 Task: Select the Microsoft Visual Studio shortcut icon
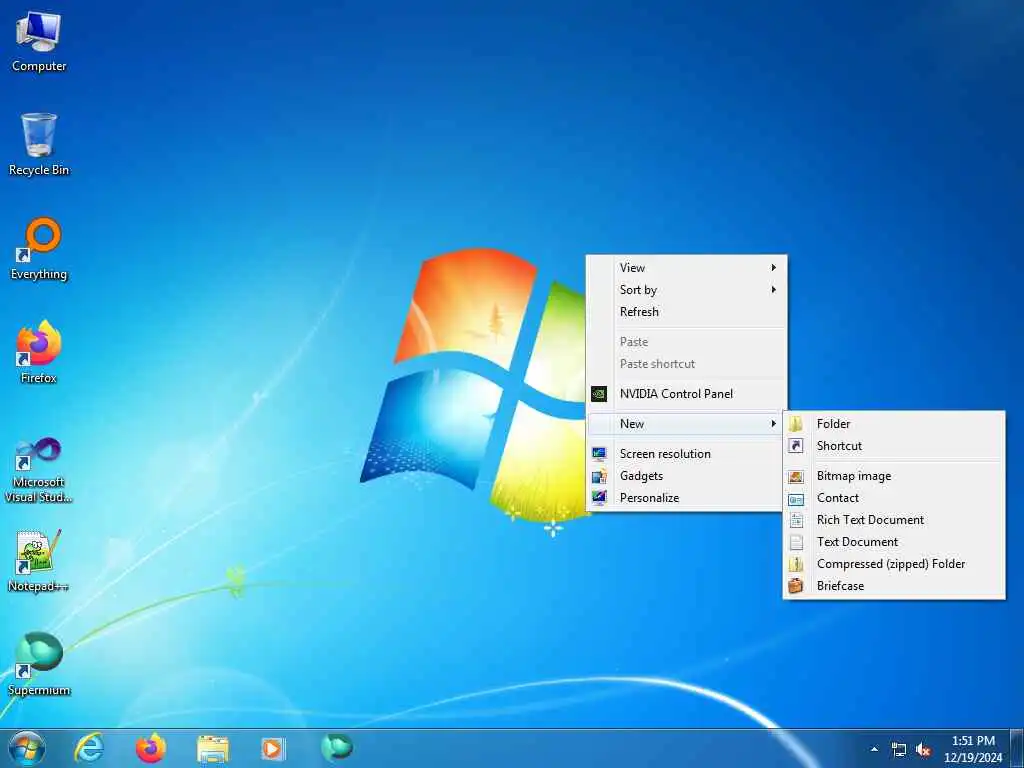tap(39, 470)
